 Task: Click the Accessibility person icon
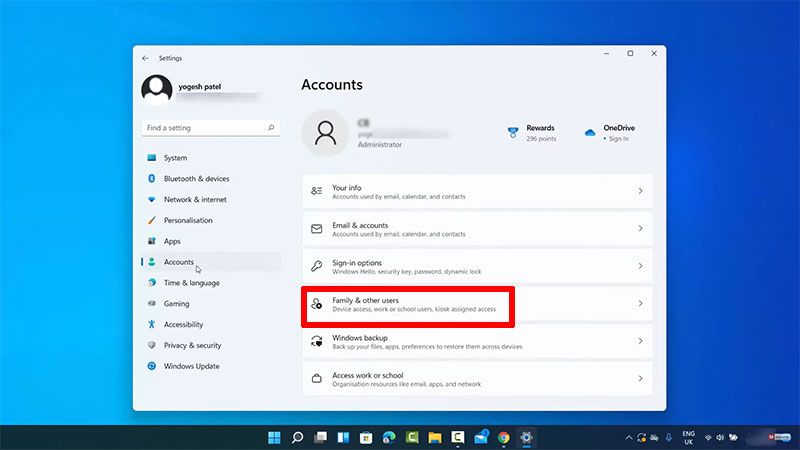(x=152, y=324)
